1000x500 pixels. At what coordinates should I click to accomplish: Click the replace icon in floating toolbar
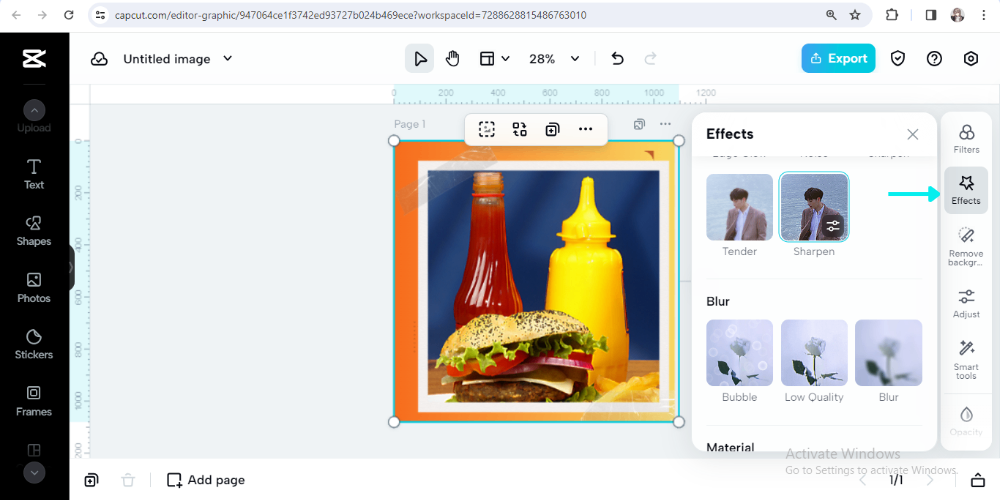520,129
